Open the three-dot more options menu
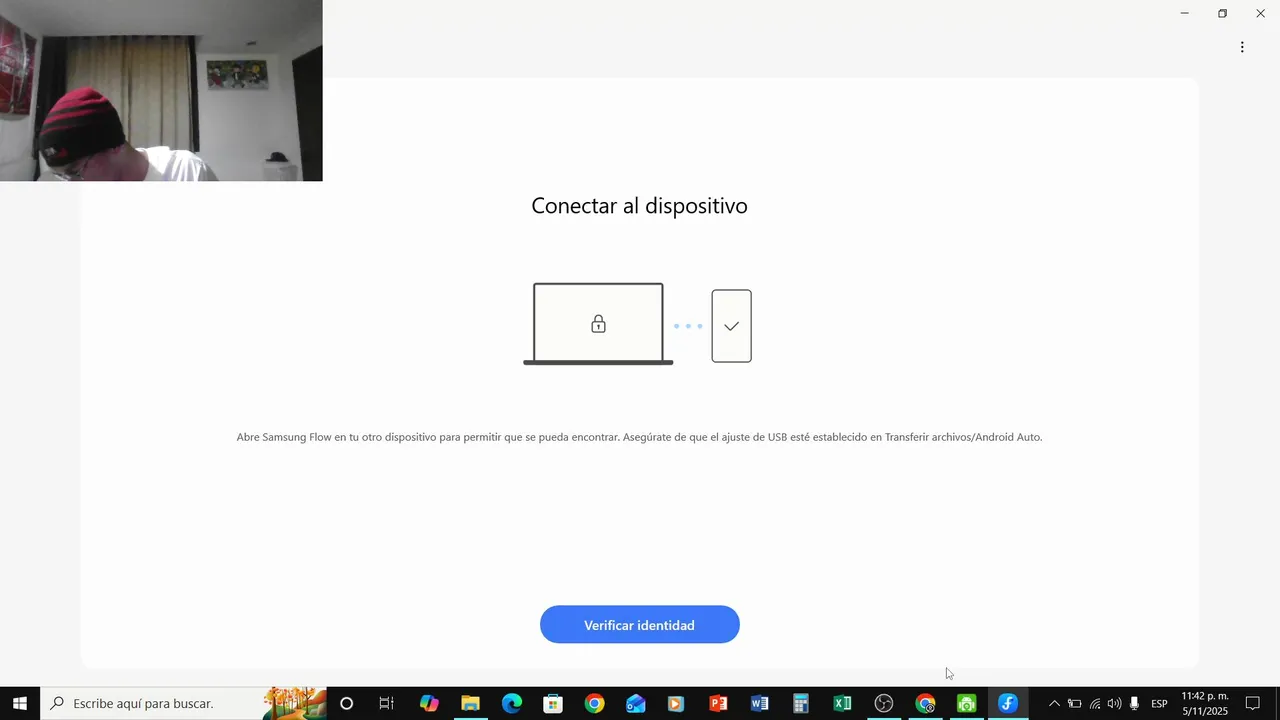This screenshot has height=720, width=1280. [x=1242, y=47]
